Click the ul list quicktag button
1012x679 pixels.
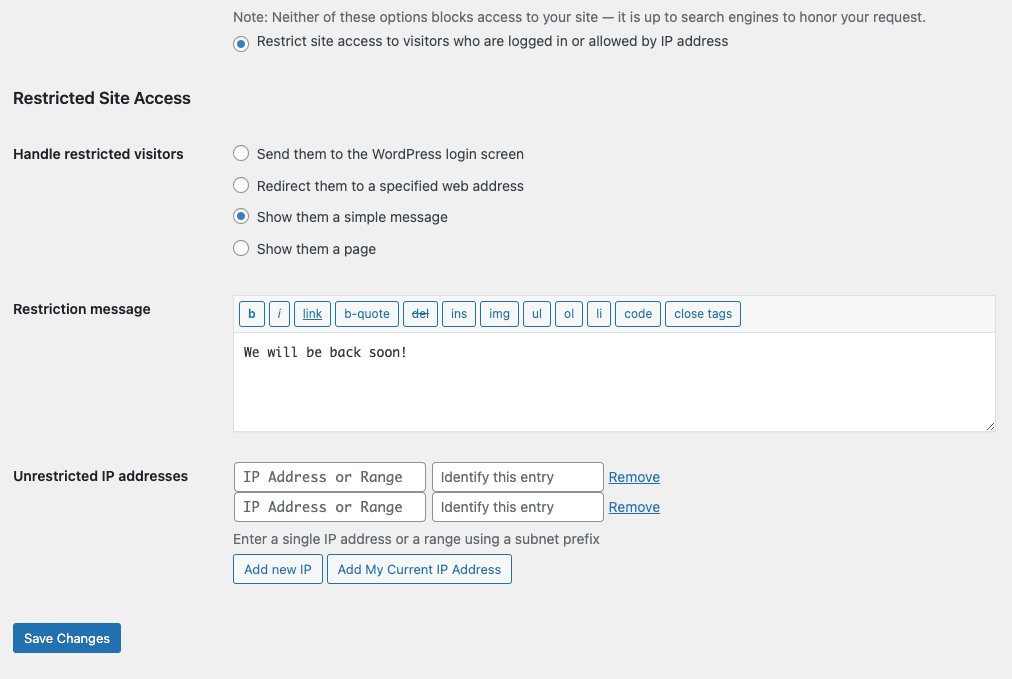(537, 314)
